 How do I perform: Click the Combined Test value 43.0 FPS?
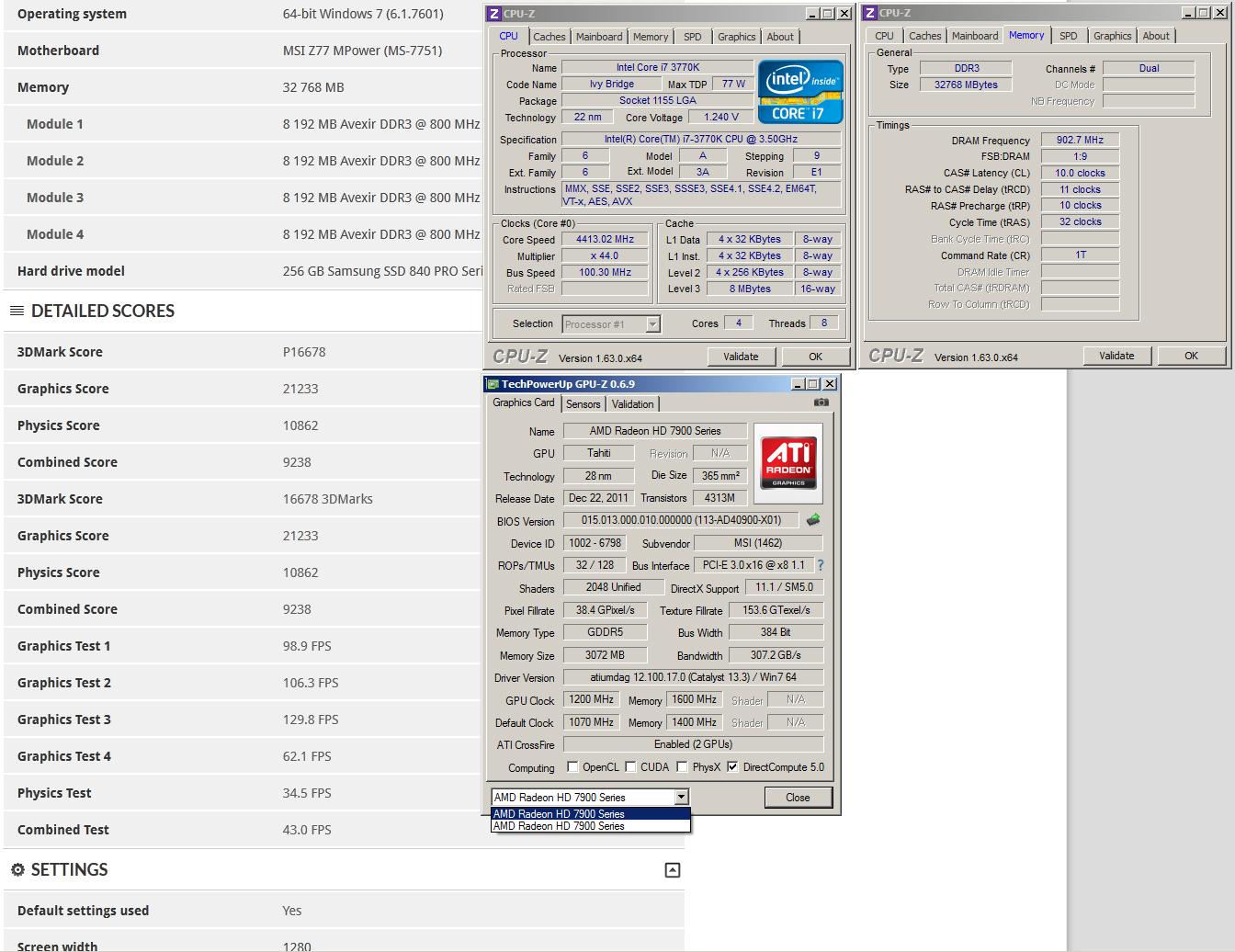[x=307, y=830]
